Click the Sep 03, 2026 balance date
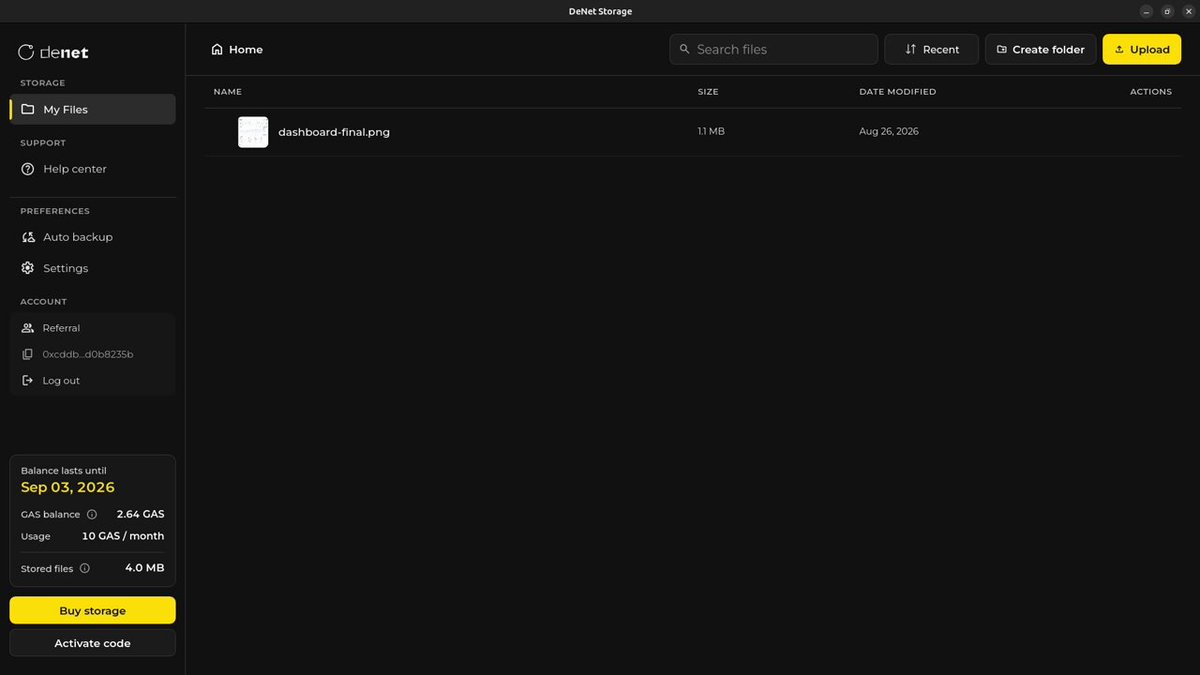Viewport: 1200px width, 675px height. click(x=68, y=488)
